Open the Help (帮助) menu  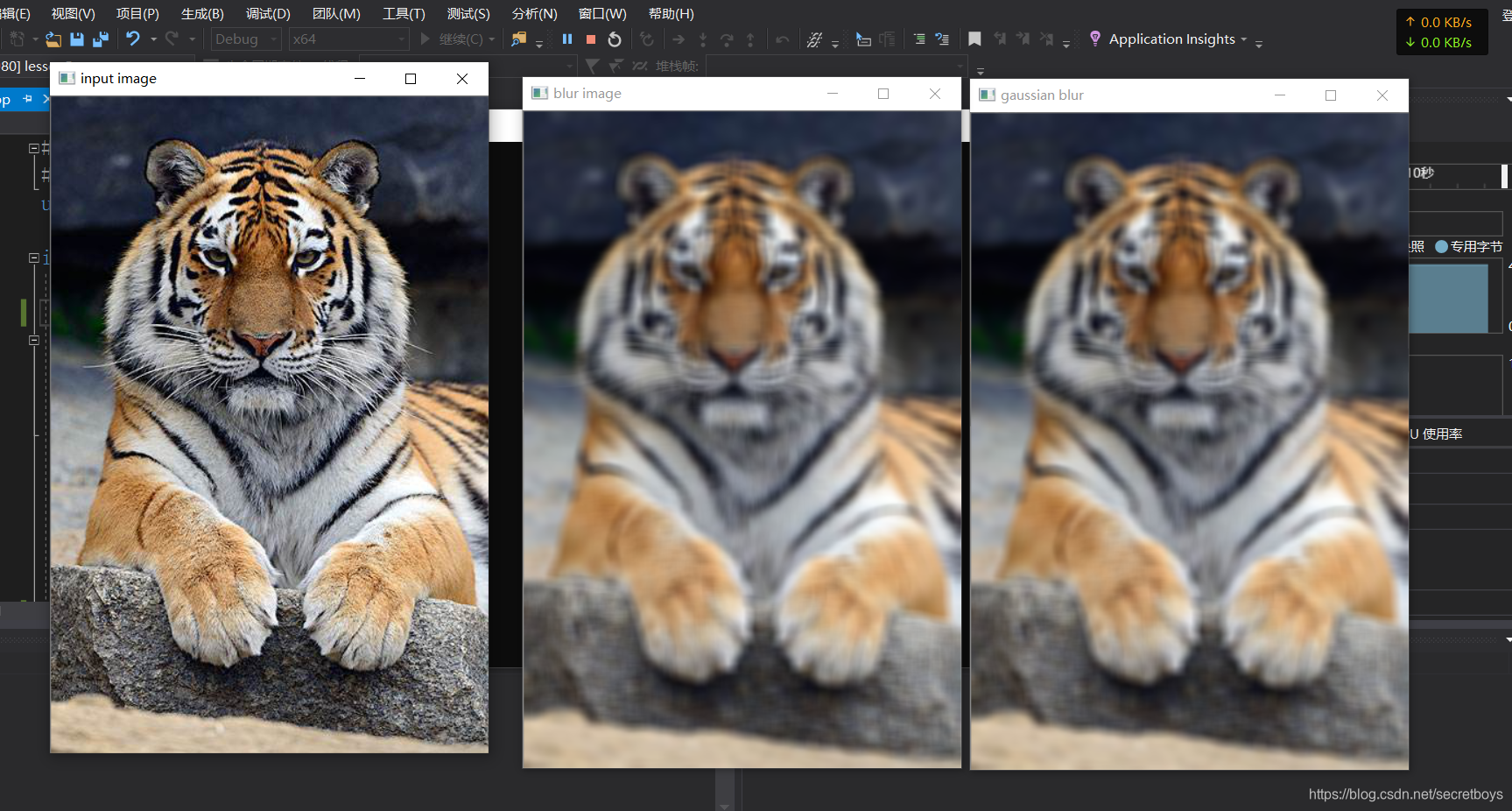pos(671,14)
